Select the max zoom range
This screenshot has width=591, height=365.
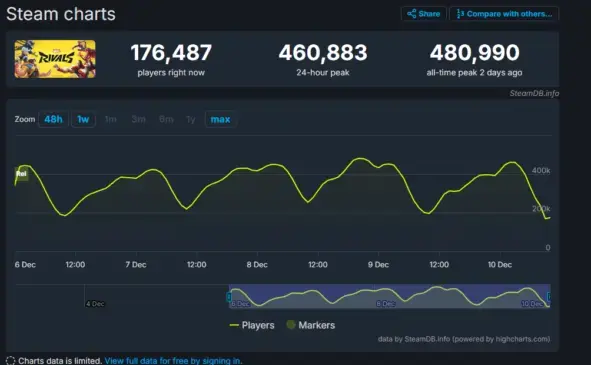coord(220,120)
